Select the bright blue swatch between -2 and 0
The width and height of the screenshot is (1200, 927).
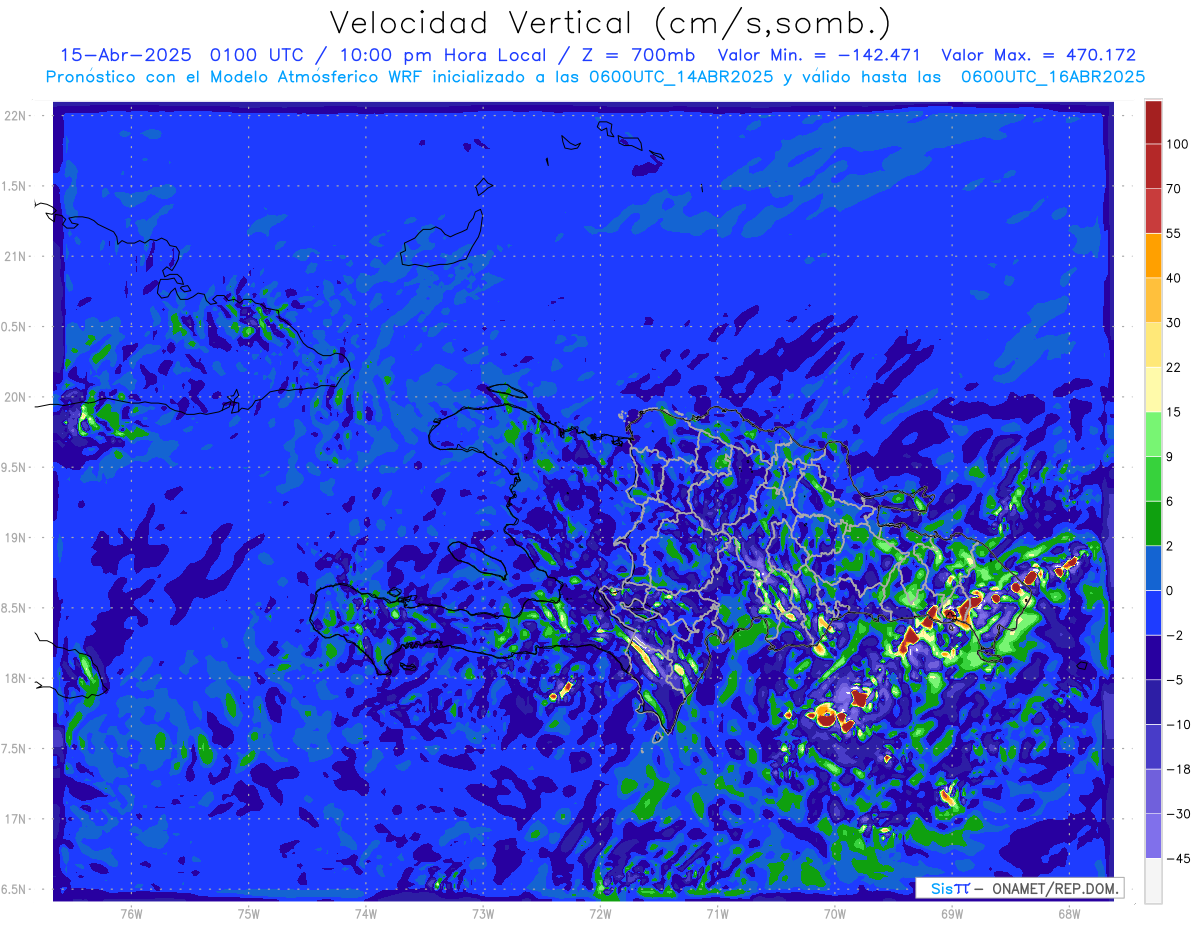click(x=1153, y=613)
